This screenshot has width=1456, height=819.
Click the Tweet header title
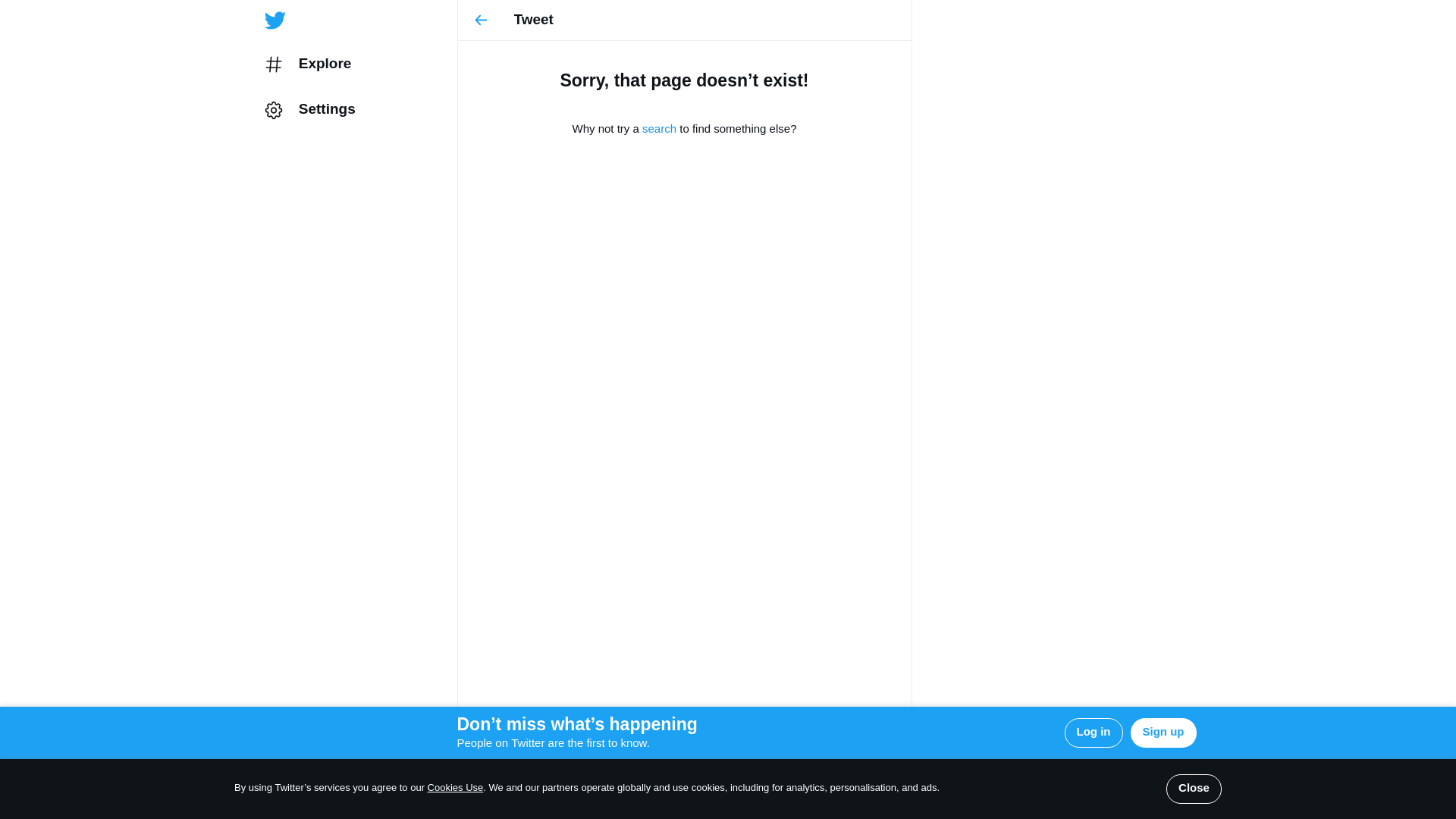[533, 20]
